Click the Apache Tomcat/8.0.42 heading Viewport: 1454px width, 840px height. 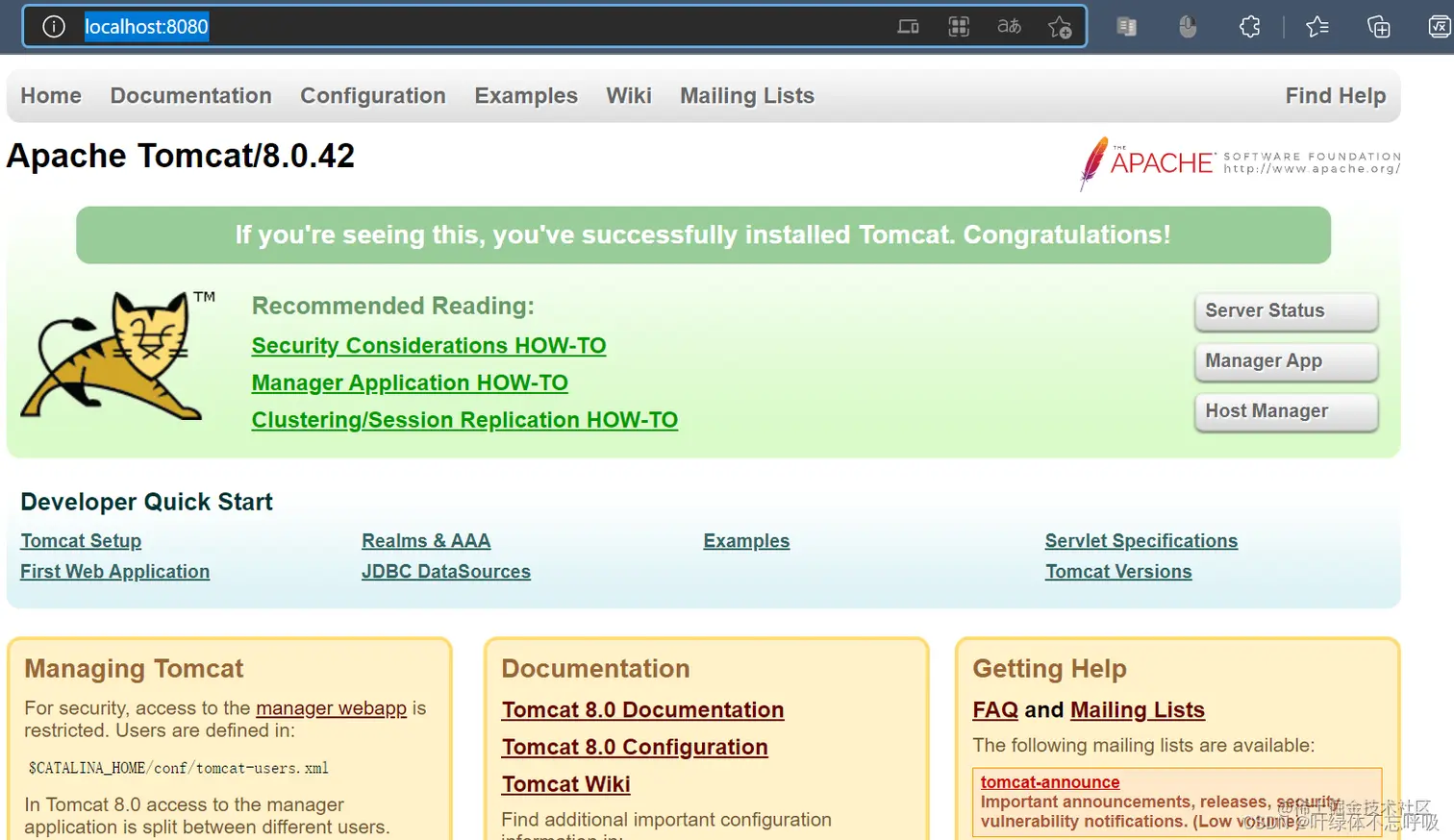click(x=181, y=156)
